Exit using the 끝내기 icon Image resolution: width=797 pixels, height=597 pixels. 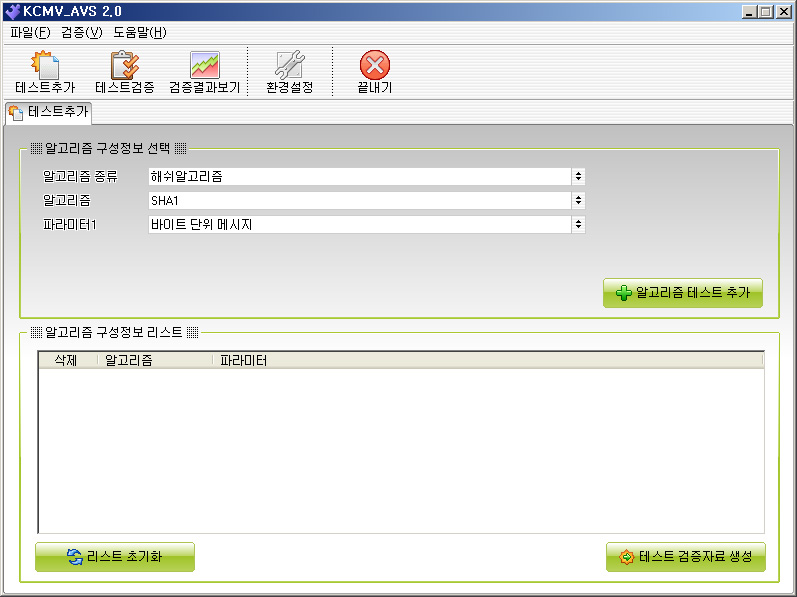[x=375, y=72]
